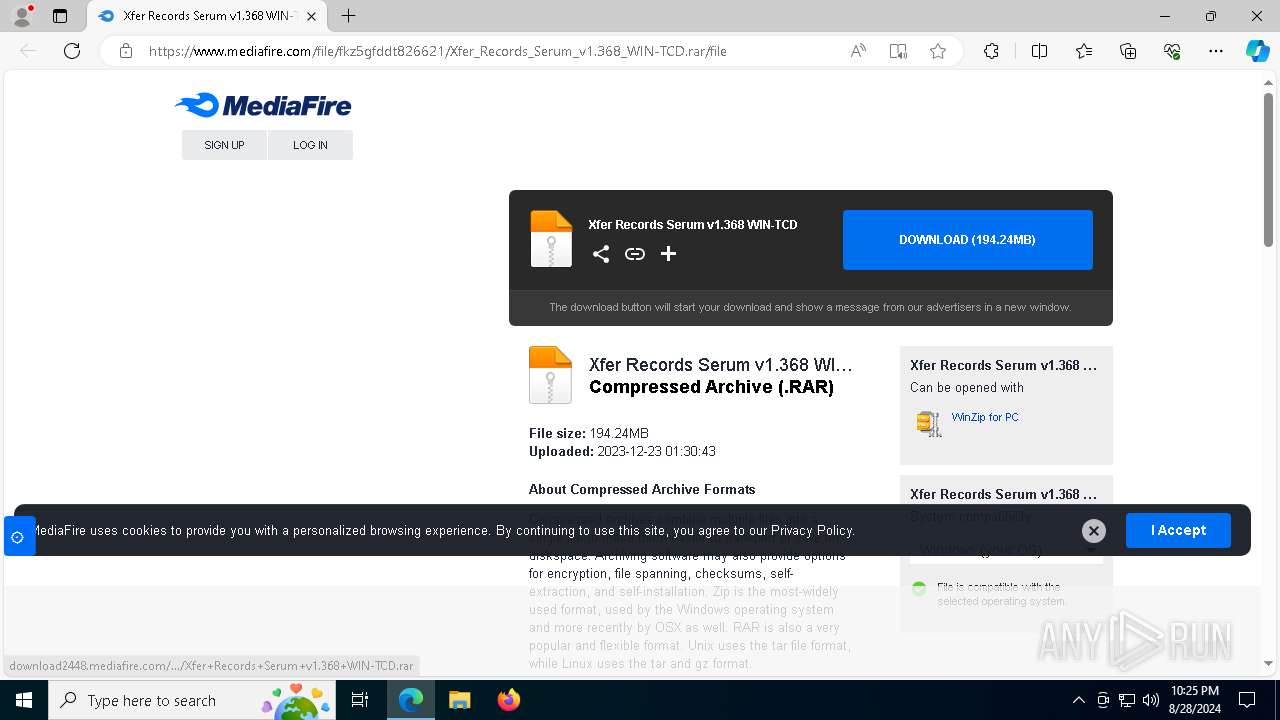Open cookie settings gear badge

18,537
